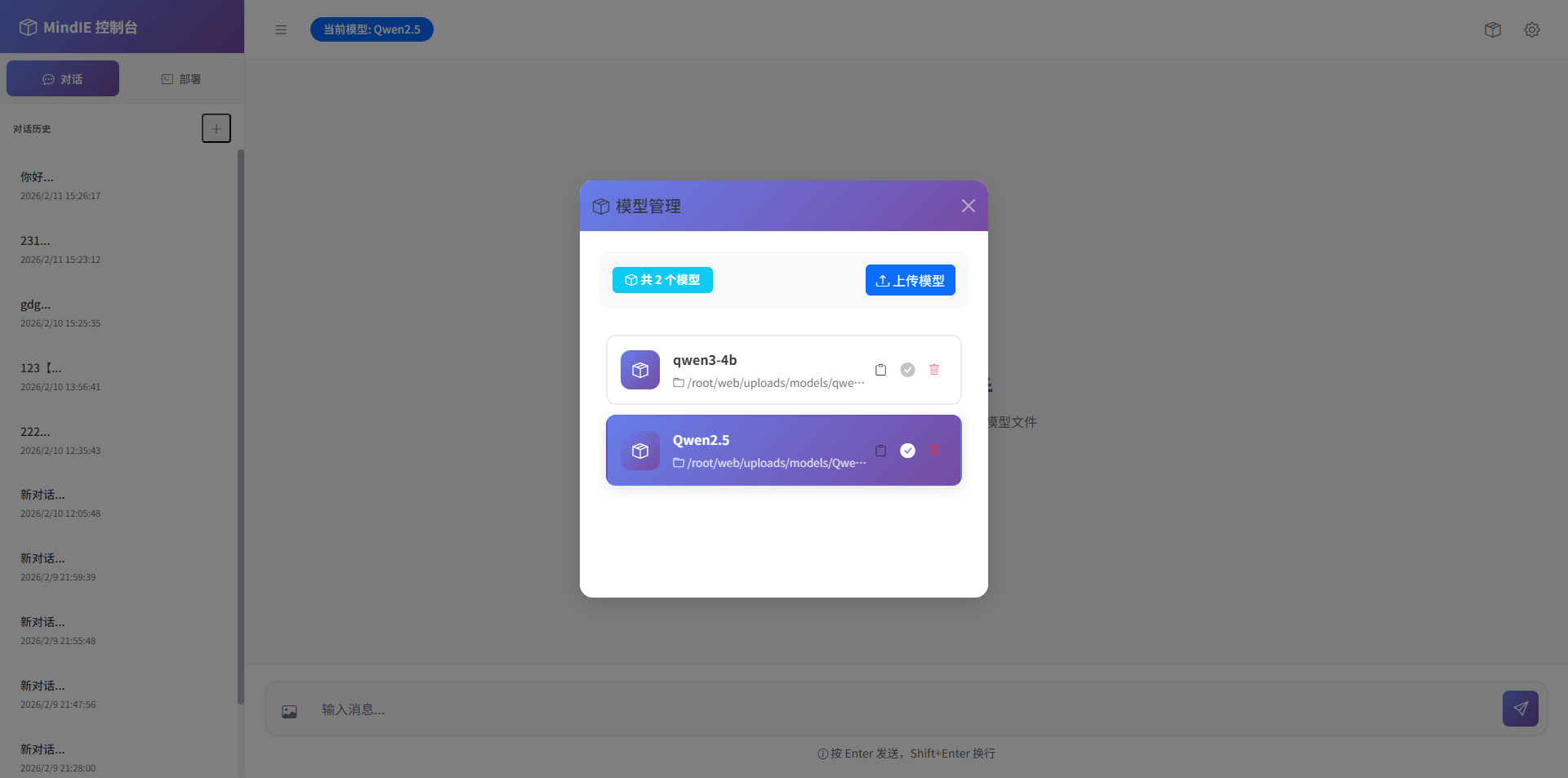Switch to the 部署 tab

(x=181, y=79)
